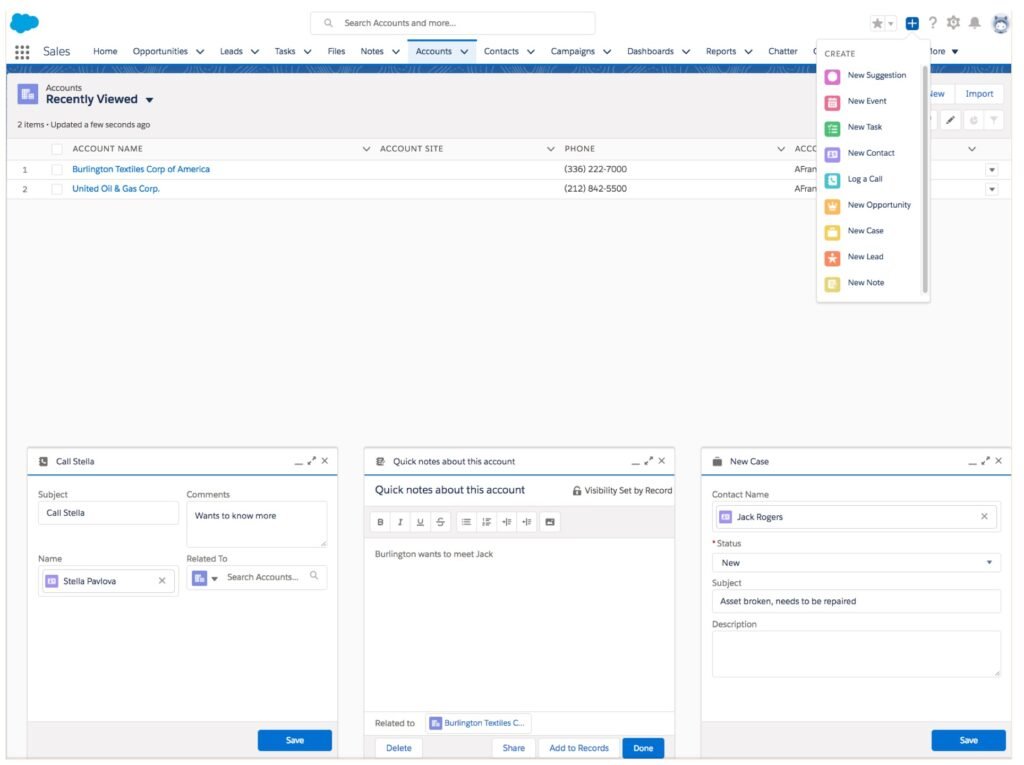Clear Stella Pavlova from the Name field
This screenshot has height=765, width=1024.
point(162,580)
